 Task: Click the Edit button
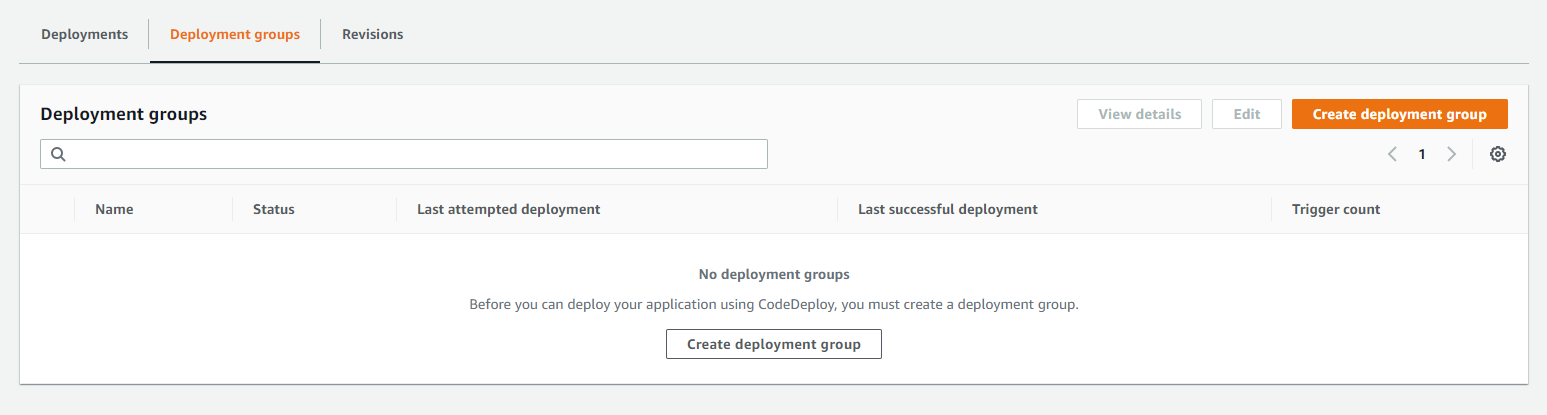pos(1246,114)
